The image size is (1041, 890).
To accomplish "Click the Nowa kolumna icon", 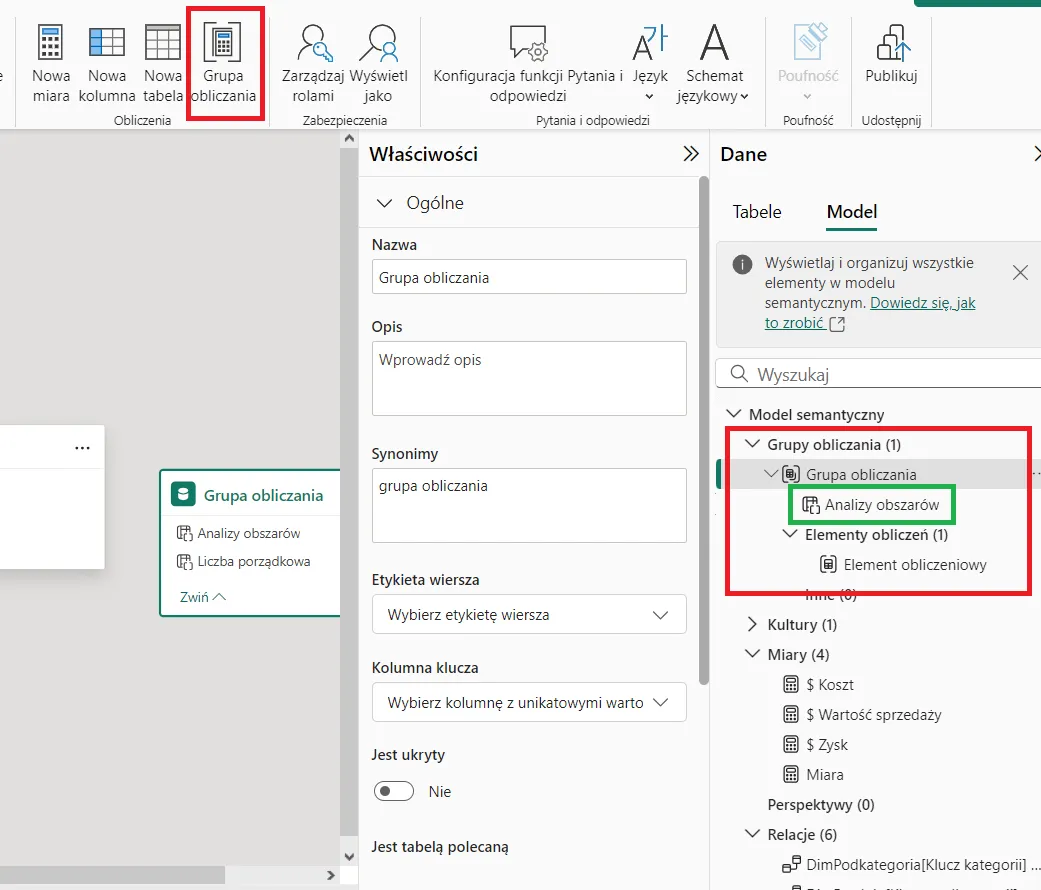I will pos(107,44).
